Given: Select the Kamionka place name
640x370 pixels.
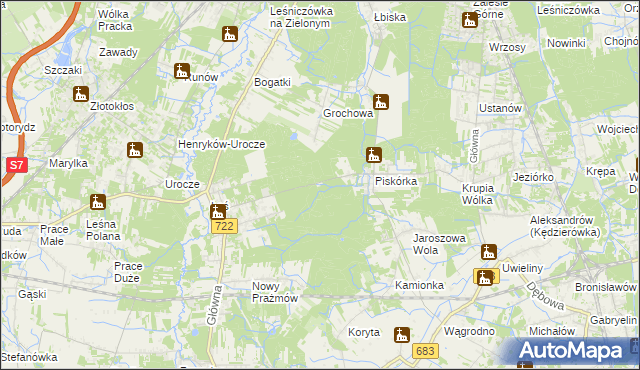Looking at the screenshot, I should (419, 285).
